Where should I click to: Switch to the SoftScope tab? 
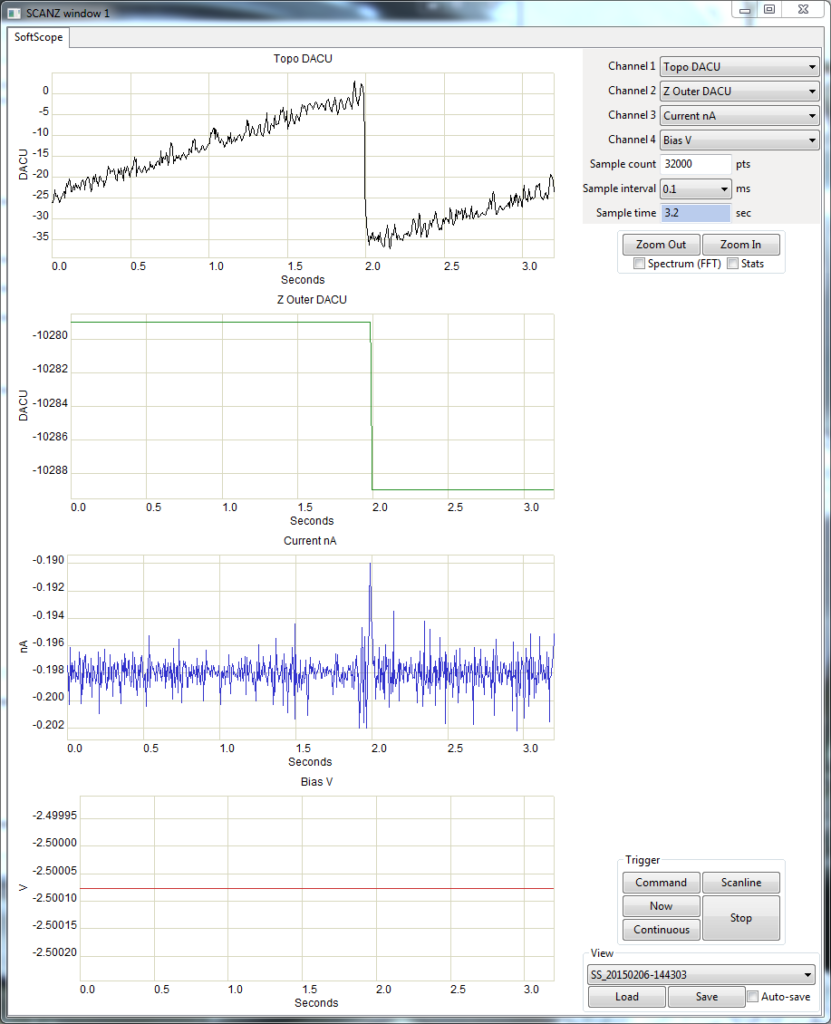coord(39,37)
